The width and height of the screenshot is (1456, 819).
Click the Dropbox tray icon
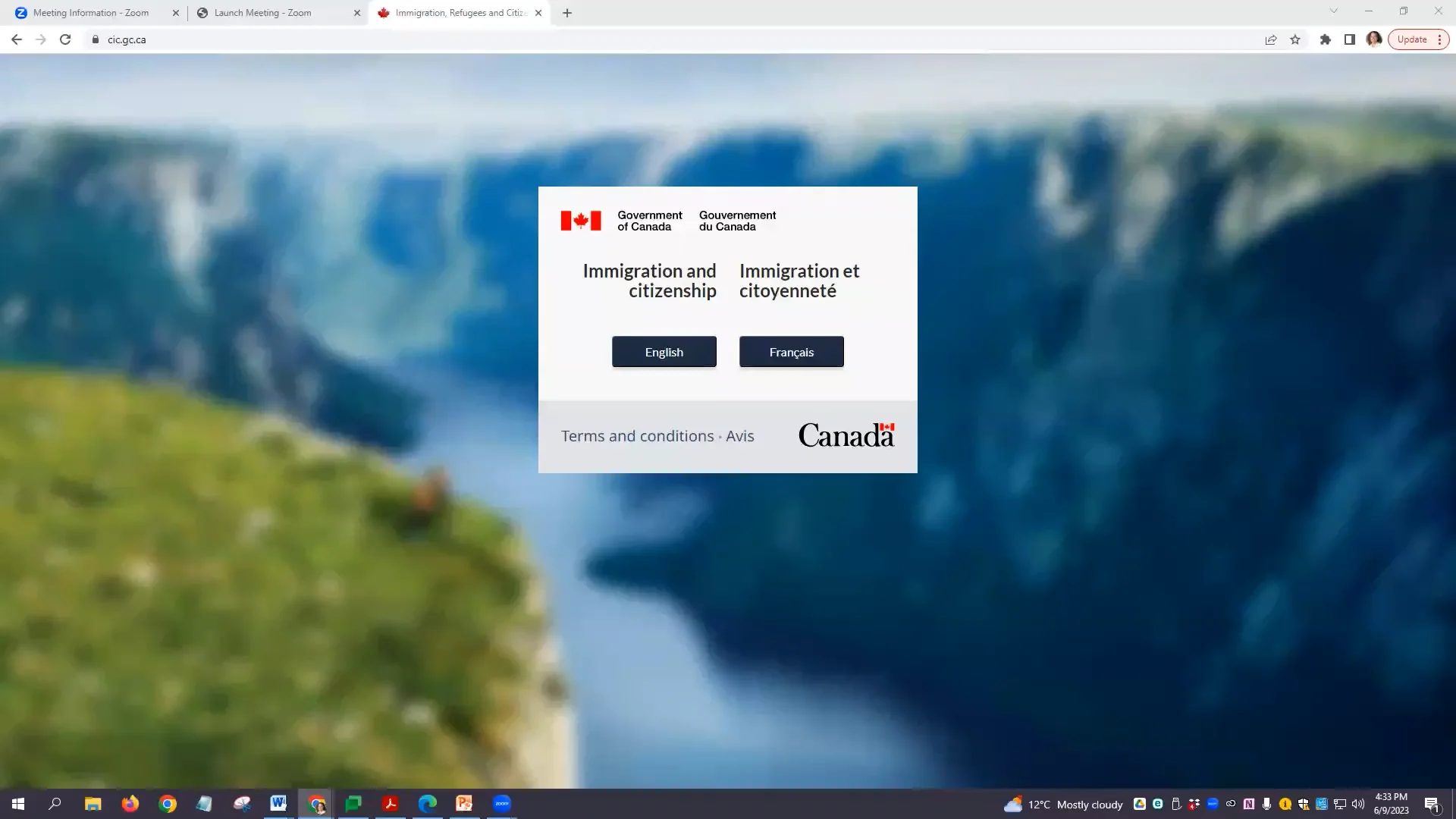[1194, 804]
